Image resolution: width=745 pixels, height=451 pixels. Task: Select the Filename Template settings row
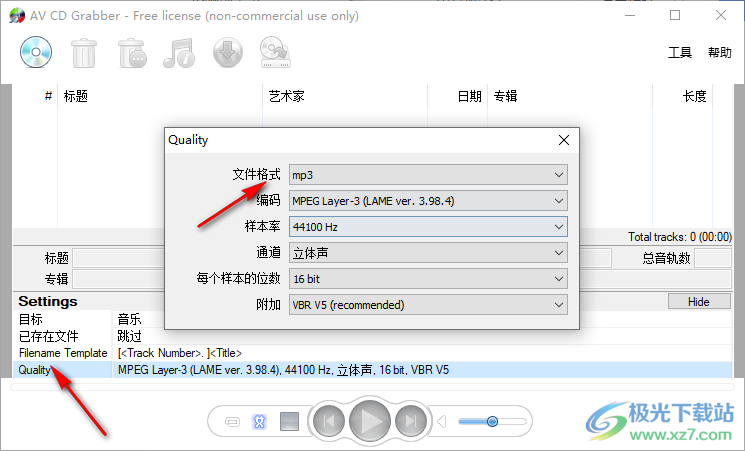click(372, 353)
